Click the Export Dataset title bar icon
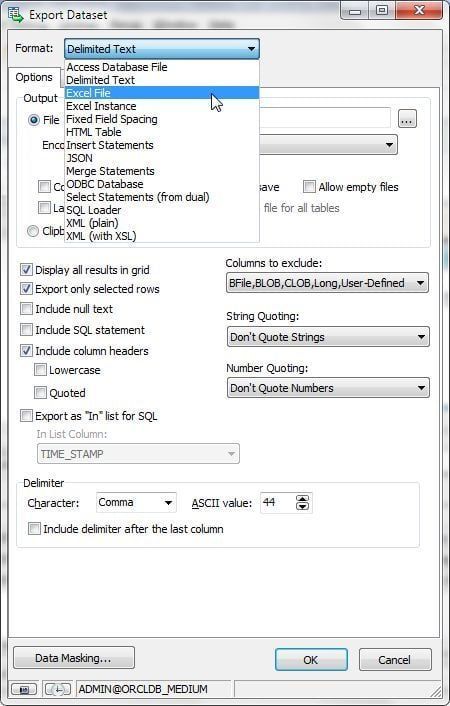 click(x=16, y=14)
